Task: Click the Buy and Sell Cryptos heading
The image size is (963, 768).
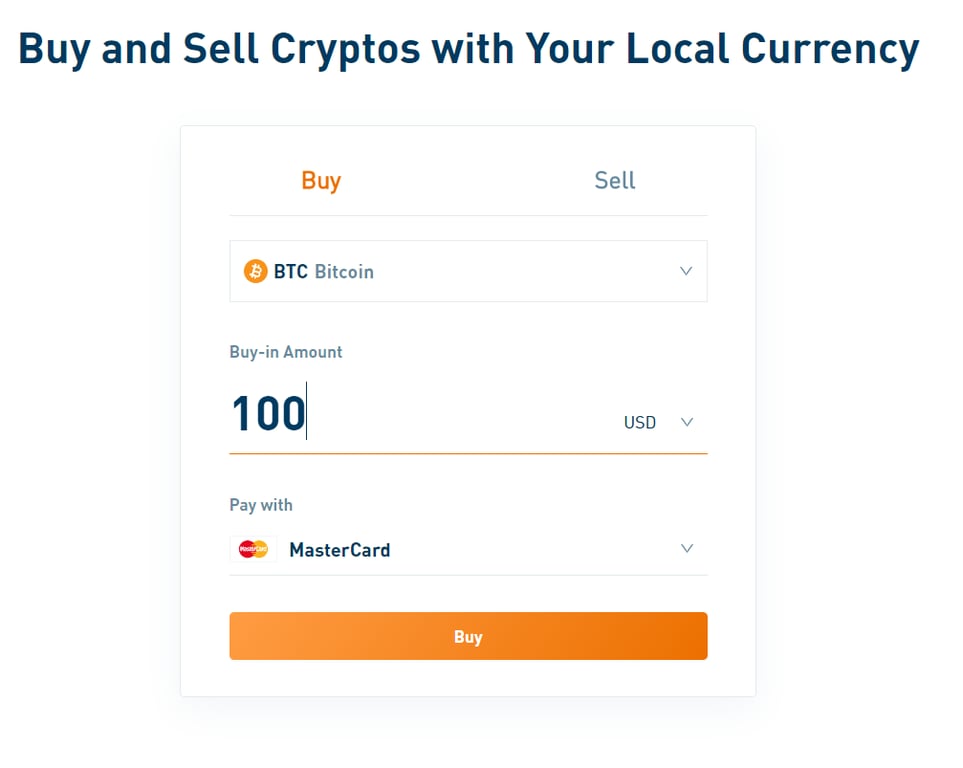Action: coord(468,48)
